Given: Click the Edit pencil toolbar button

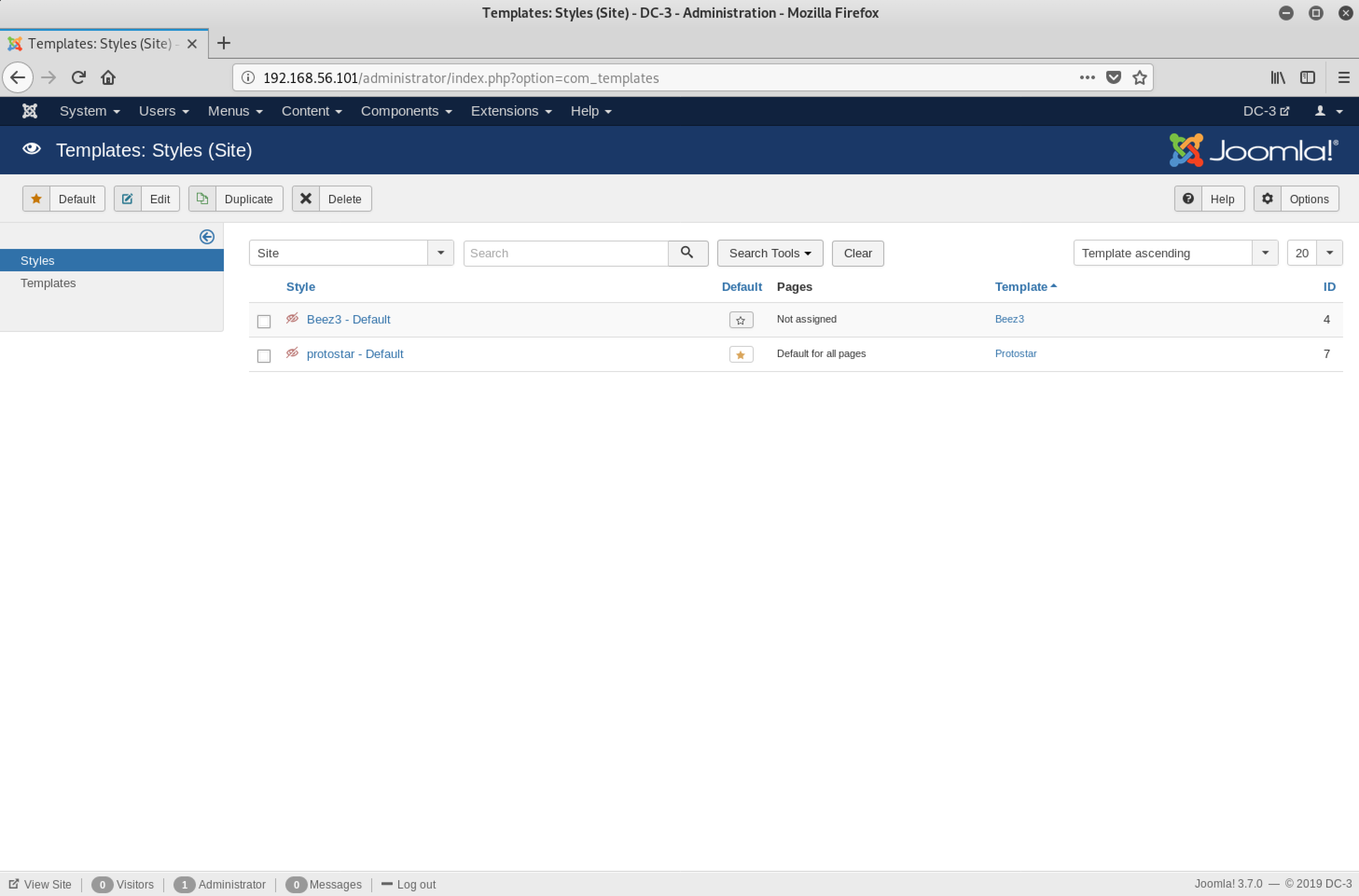Looking at the screenshot, I should [146, 199].
